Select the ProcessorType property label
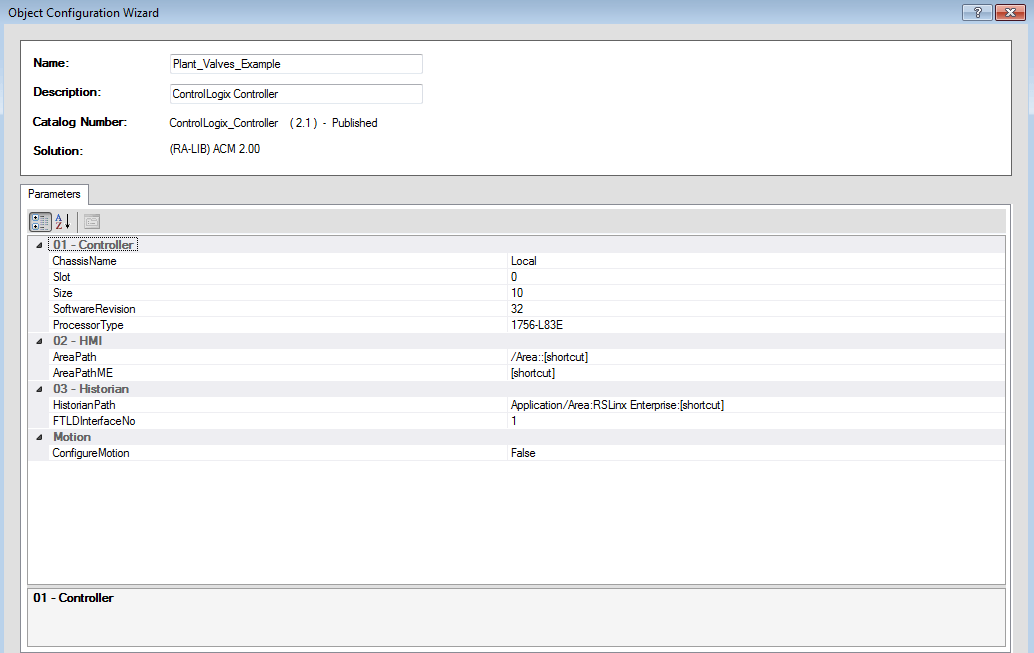 88,325
